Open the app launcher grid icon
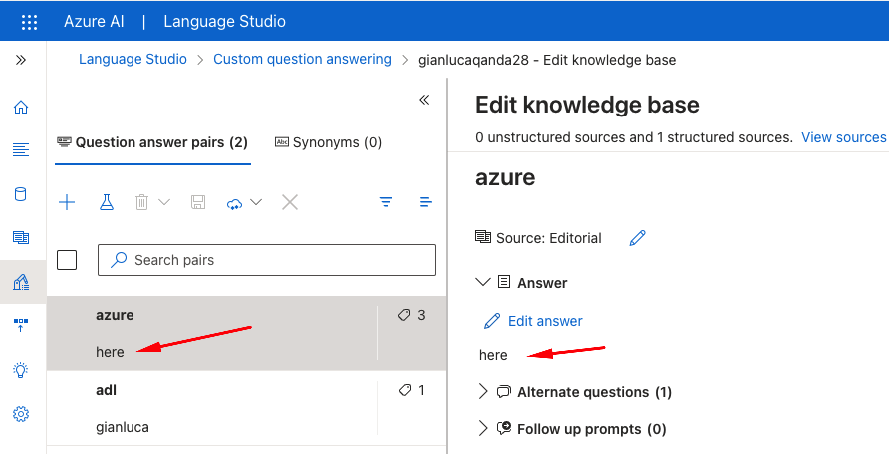This screenshot has width=889, height=454. 29,22
